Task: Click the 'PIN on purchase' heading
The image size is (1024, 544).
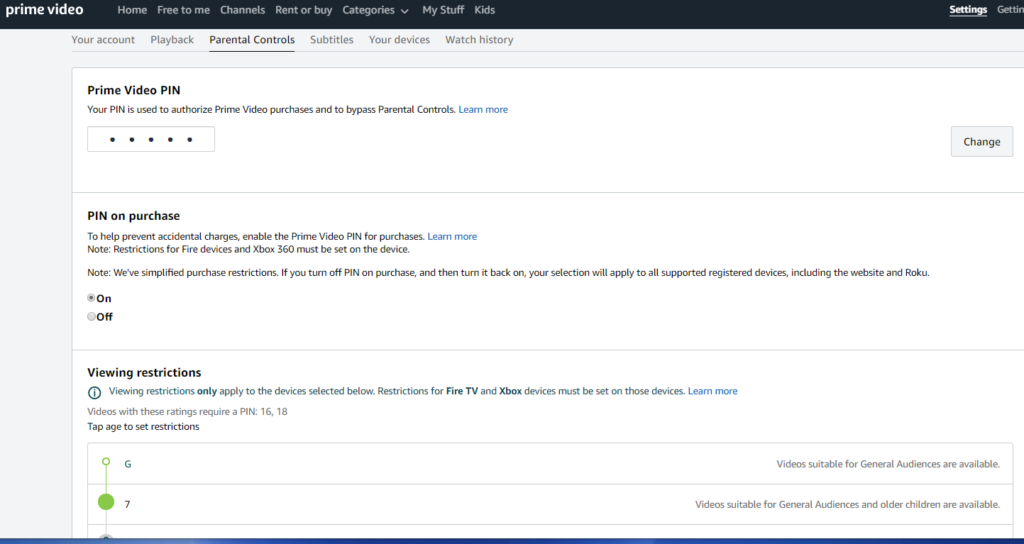Action: tap(133, 216)
